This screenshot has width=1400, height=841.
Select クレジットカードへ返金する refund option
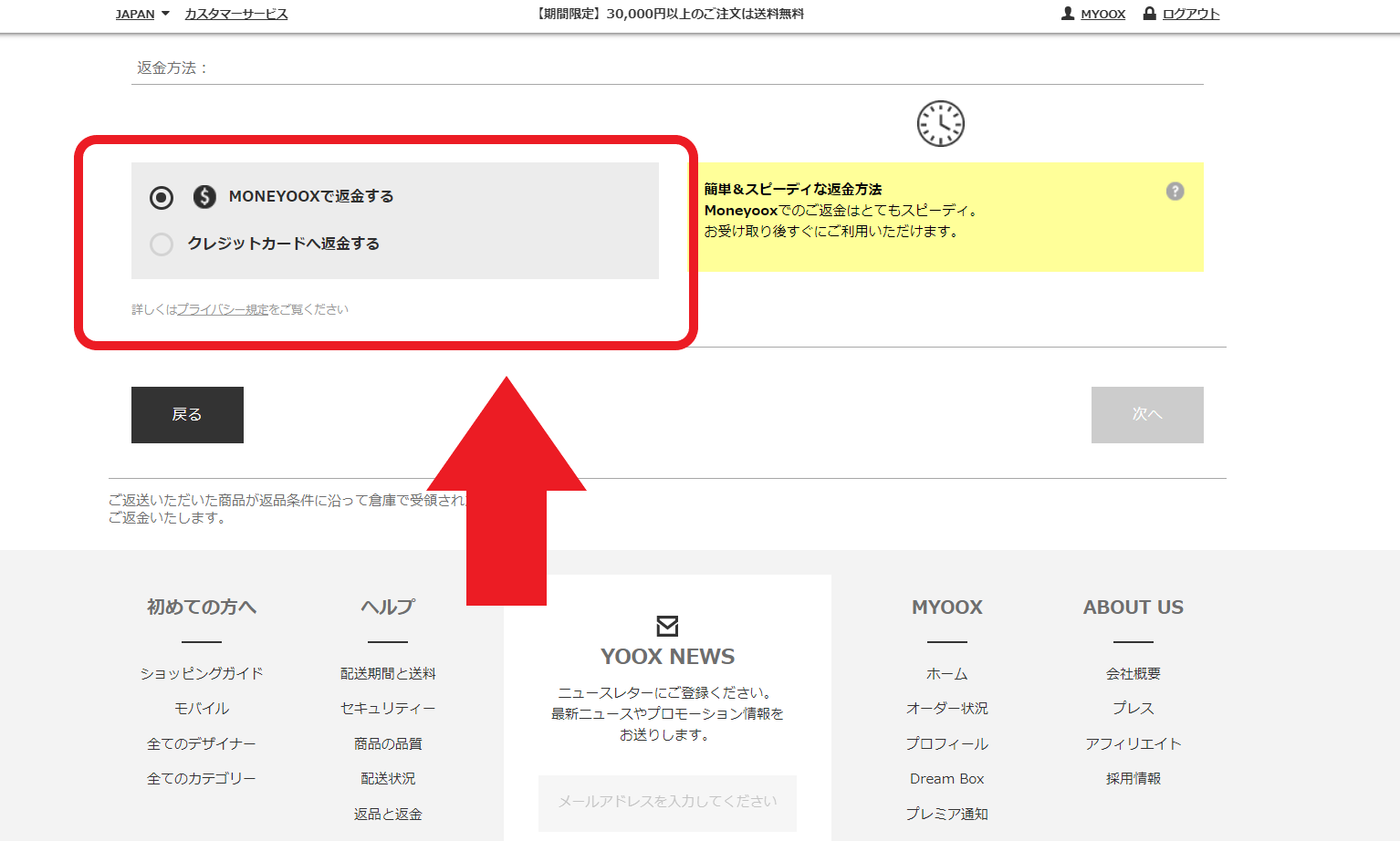pos(162,244)
